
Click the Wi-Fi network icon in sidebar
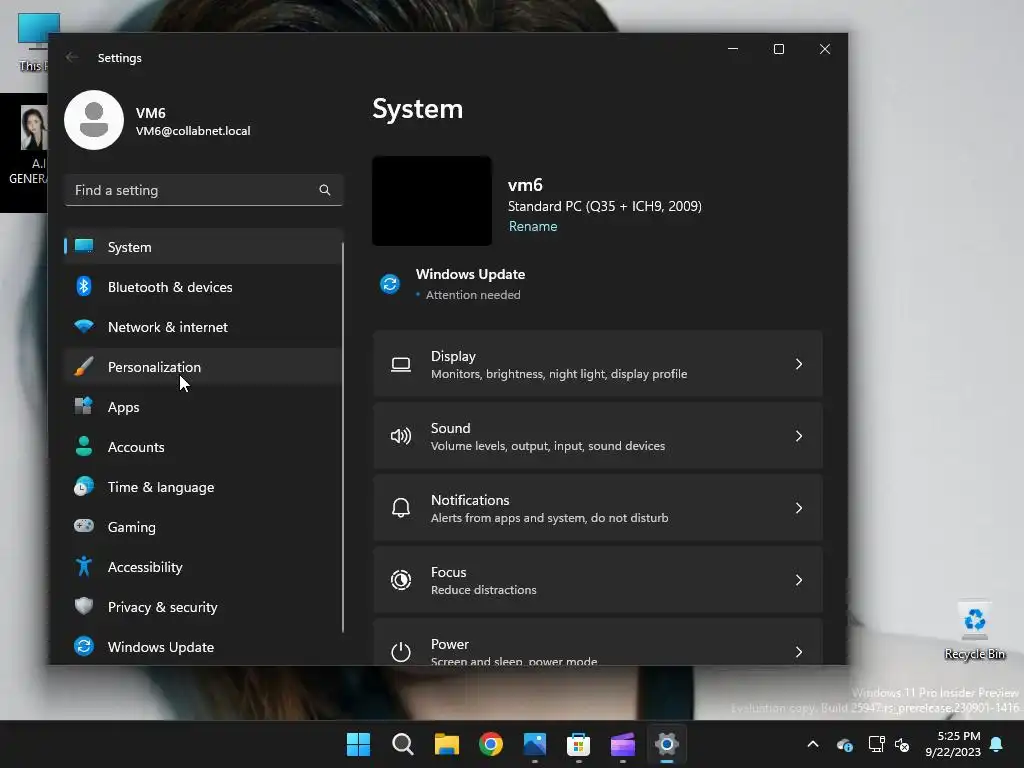[84, 326]
